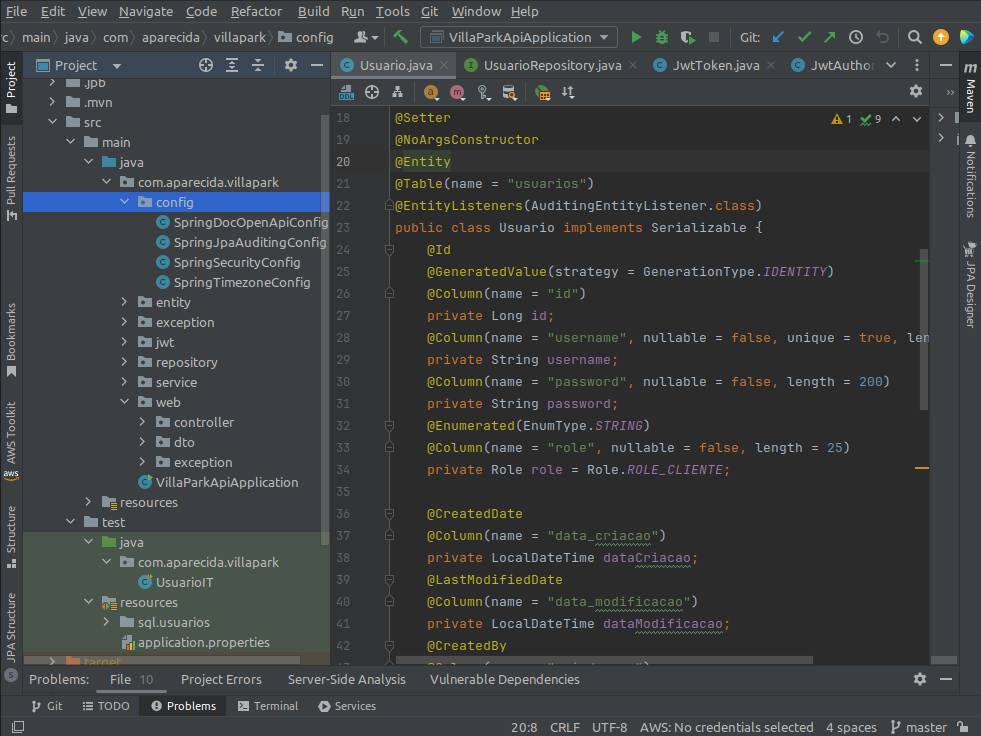Image resolution: width=981 pixels, height=736 pixels.
Task: Run VillaParkApiApplication with the green play button
Action: click(x=636, y=37)
